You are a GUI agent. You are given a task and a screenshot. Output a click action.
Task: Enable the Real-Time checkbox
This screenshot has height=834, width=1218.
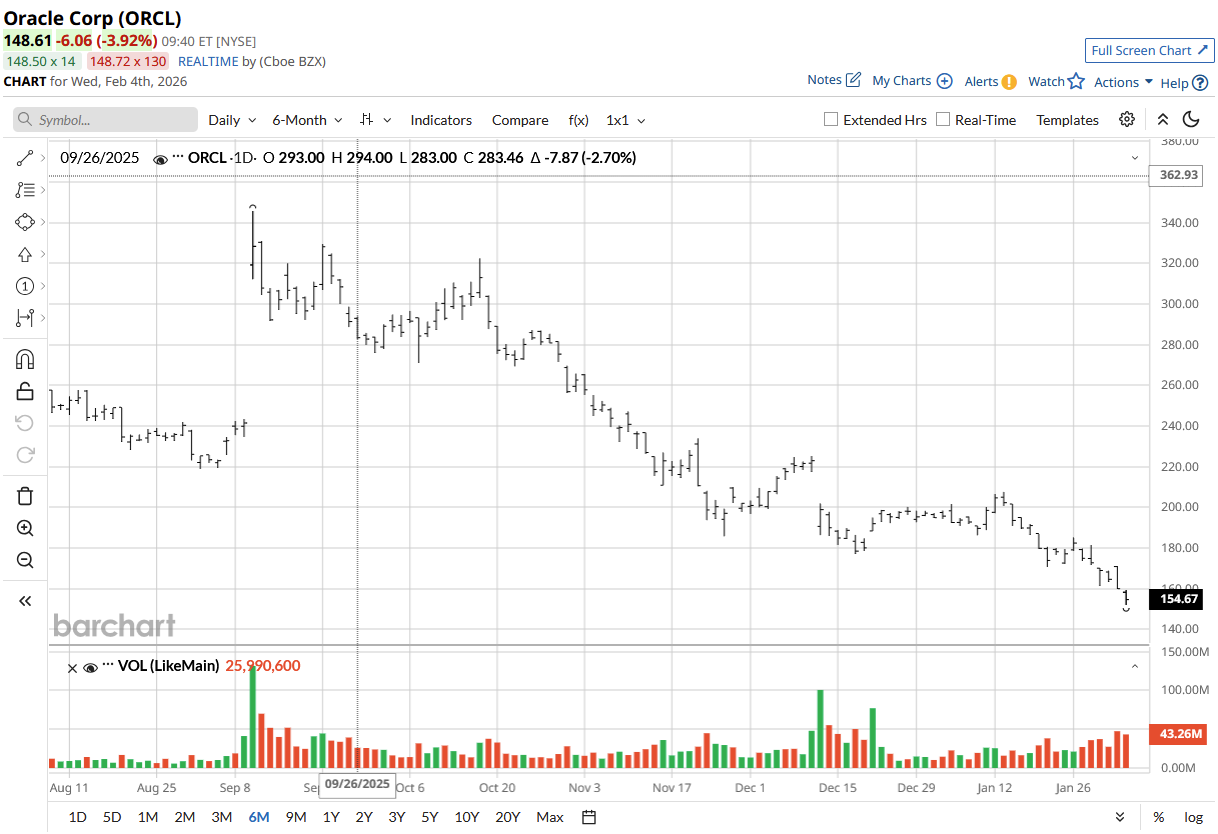tap(943, 119)
